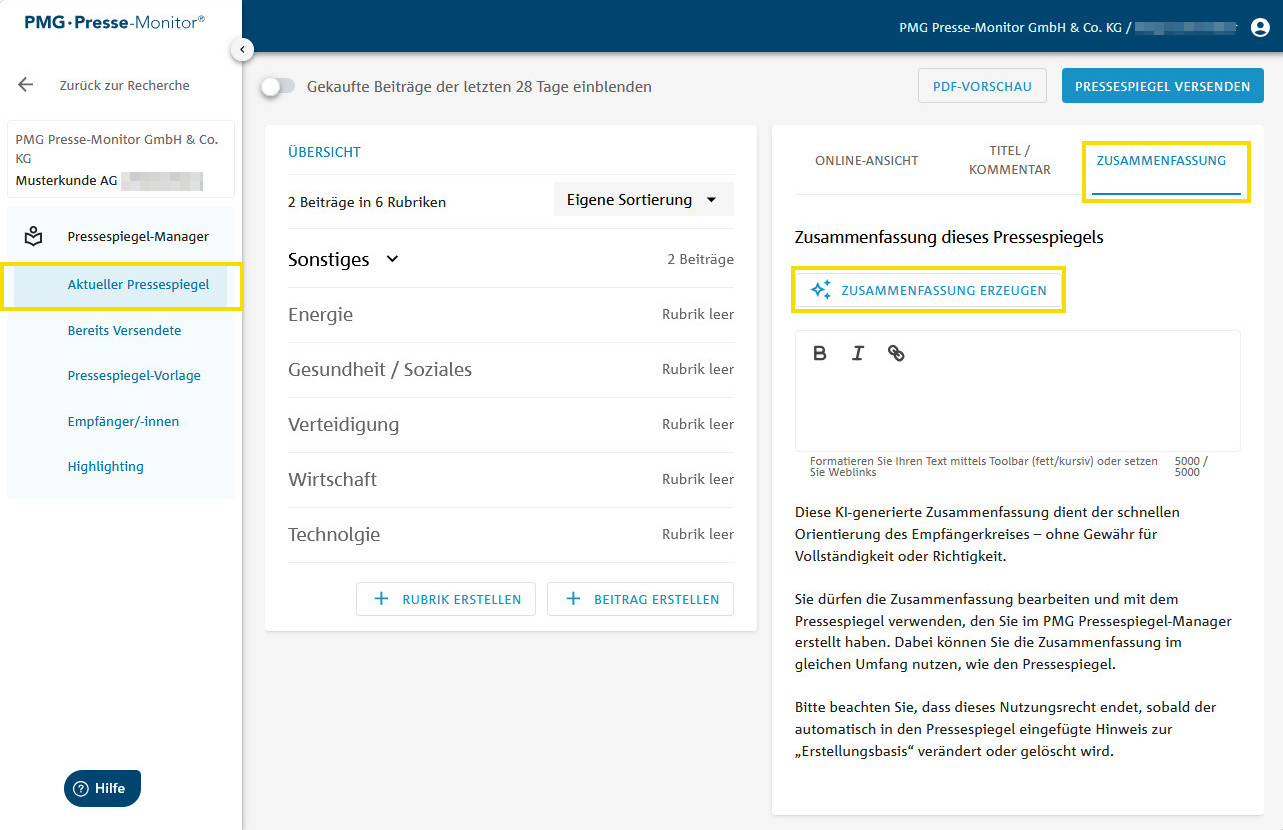Open the PDF-Vorschau
The height and width of the screenshot is (830, 1283).
[981, 86]
